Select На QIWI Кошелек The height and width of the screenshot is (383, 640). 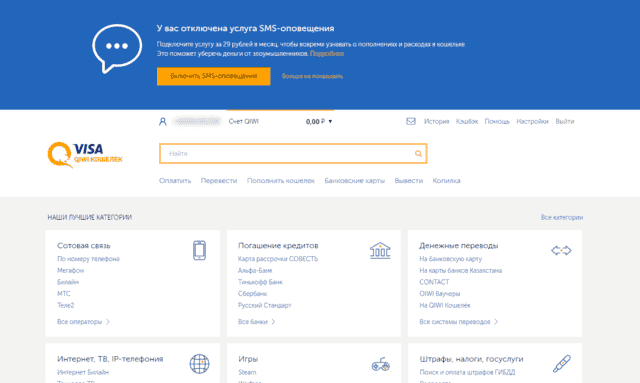tap(445, 305)
